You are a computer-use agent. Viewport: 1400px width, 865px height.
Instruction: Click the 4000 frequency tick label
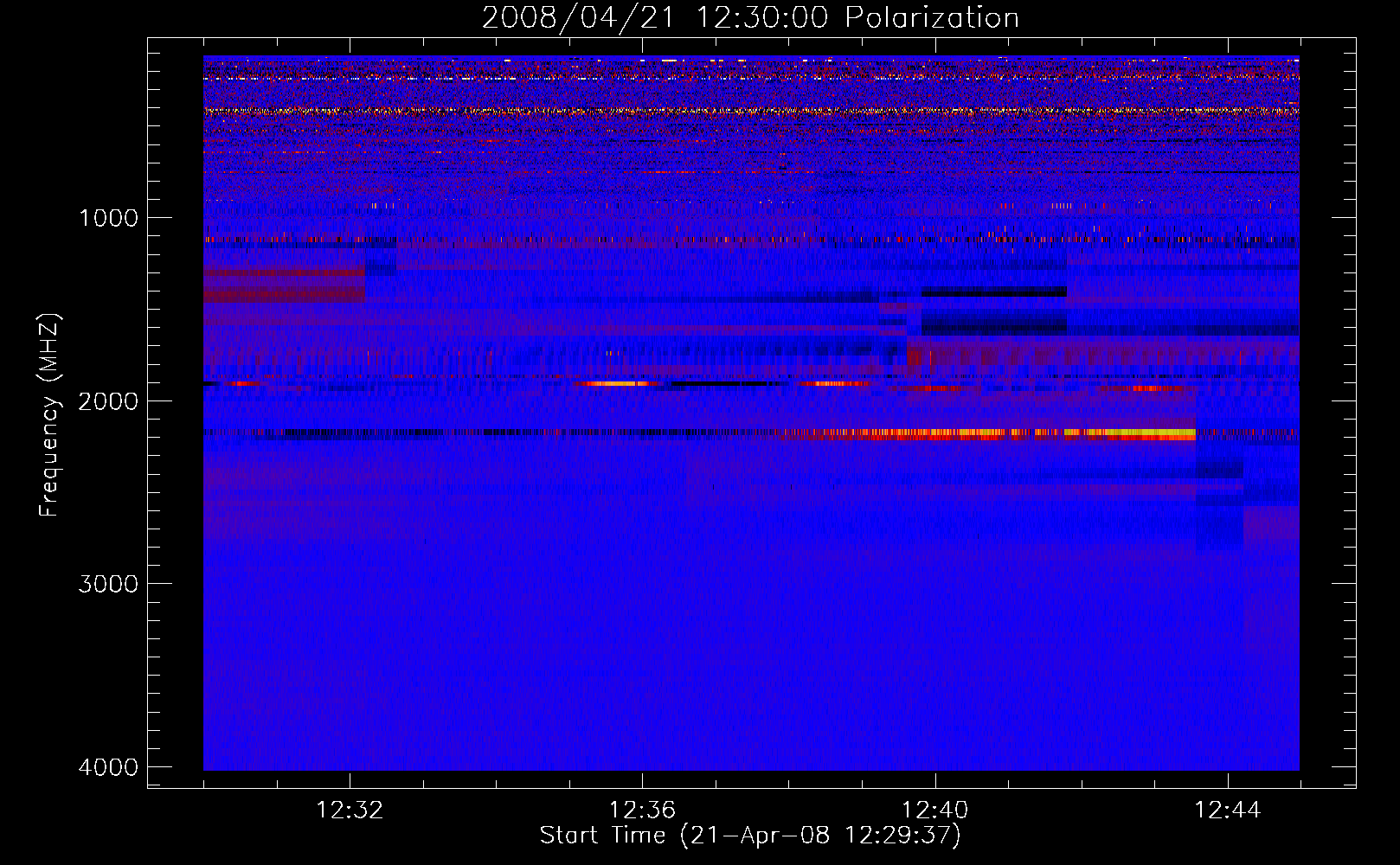click(x=108, y=766)
